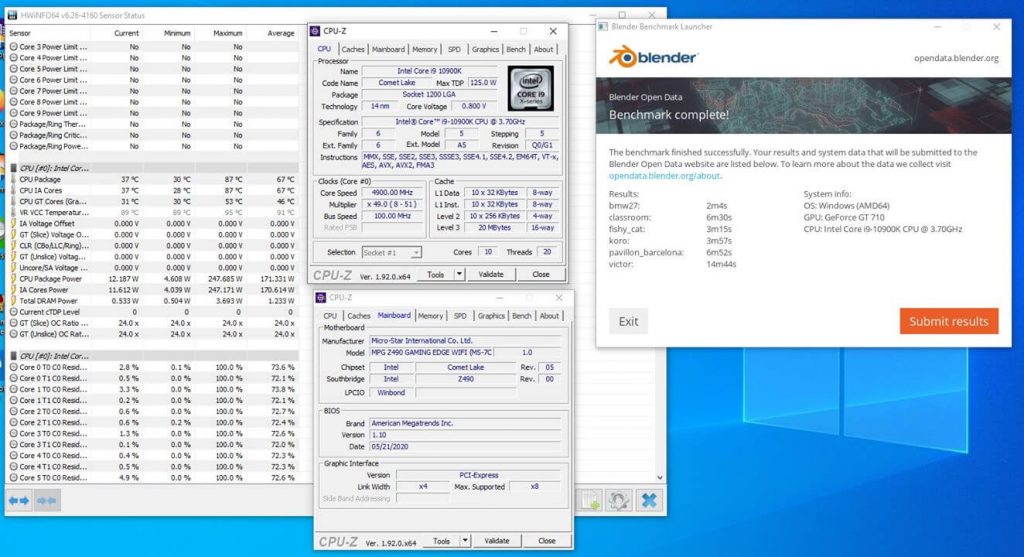Viewport: 1024px width, 557px height.
Task: Click the collapse columns arrows icon in HWiNFO
Action: pos(46,501)
